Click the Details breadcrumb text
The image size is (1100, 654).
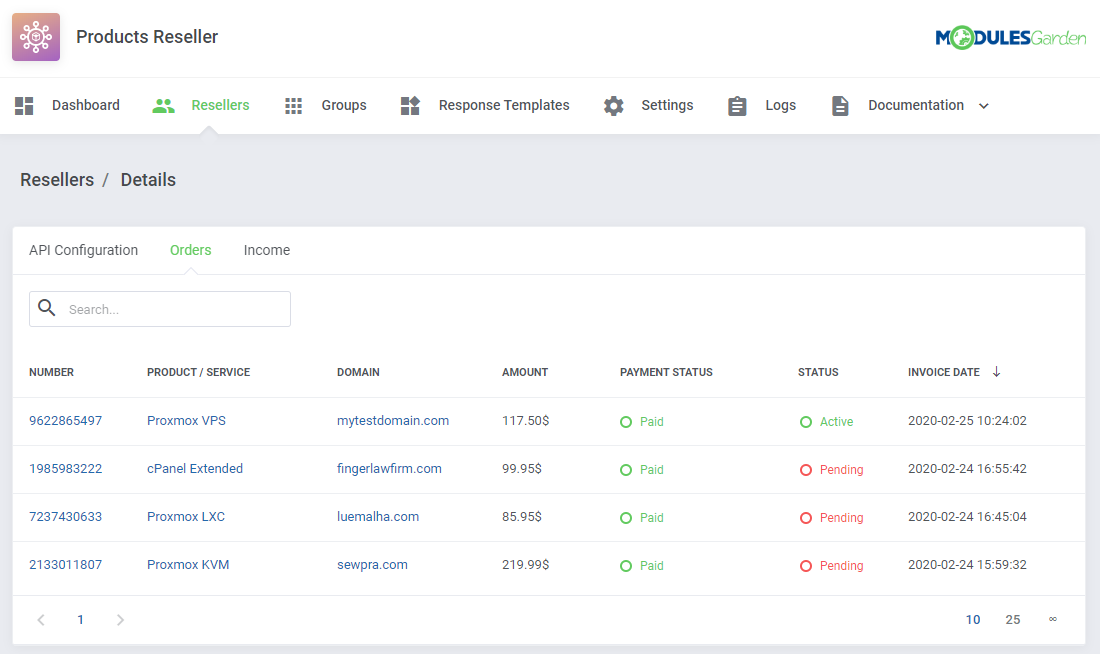pos(148,180)
